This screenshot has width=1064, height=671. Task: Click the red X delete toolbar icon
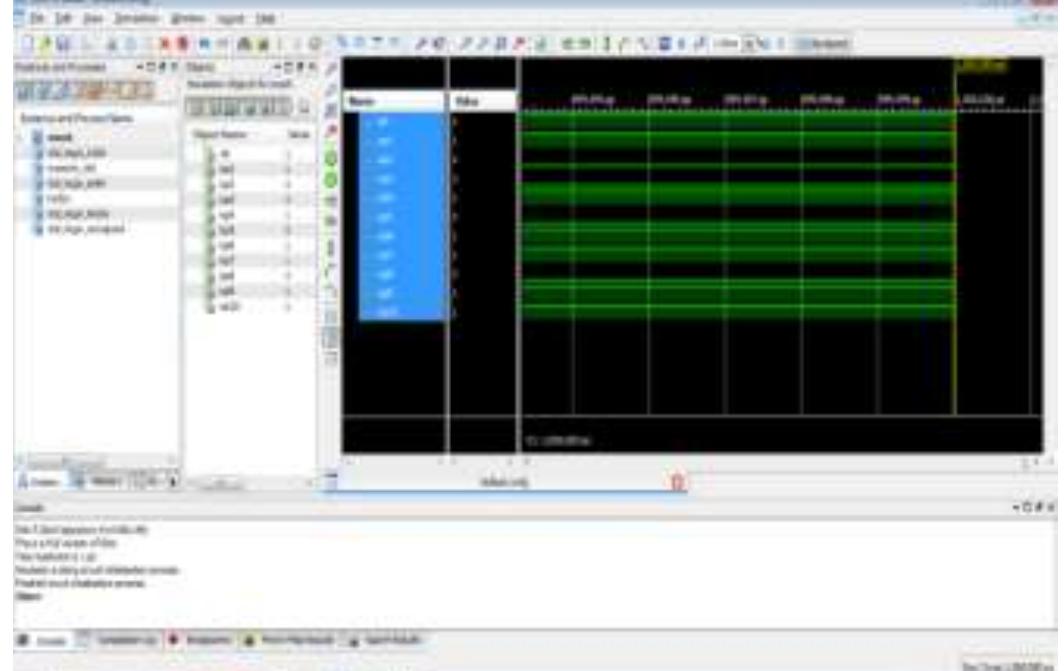(x=164, y=44)
